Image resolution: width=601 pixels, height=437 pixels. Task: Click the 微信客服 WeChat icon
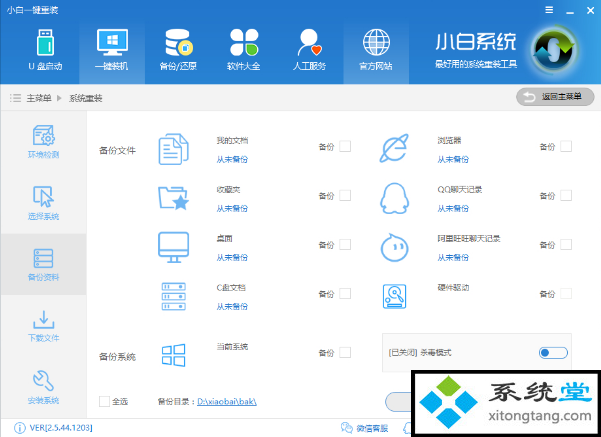coord(347,428)
